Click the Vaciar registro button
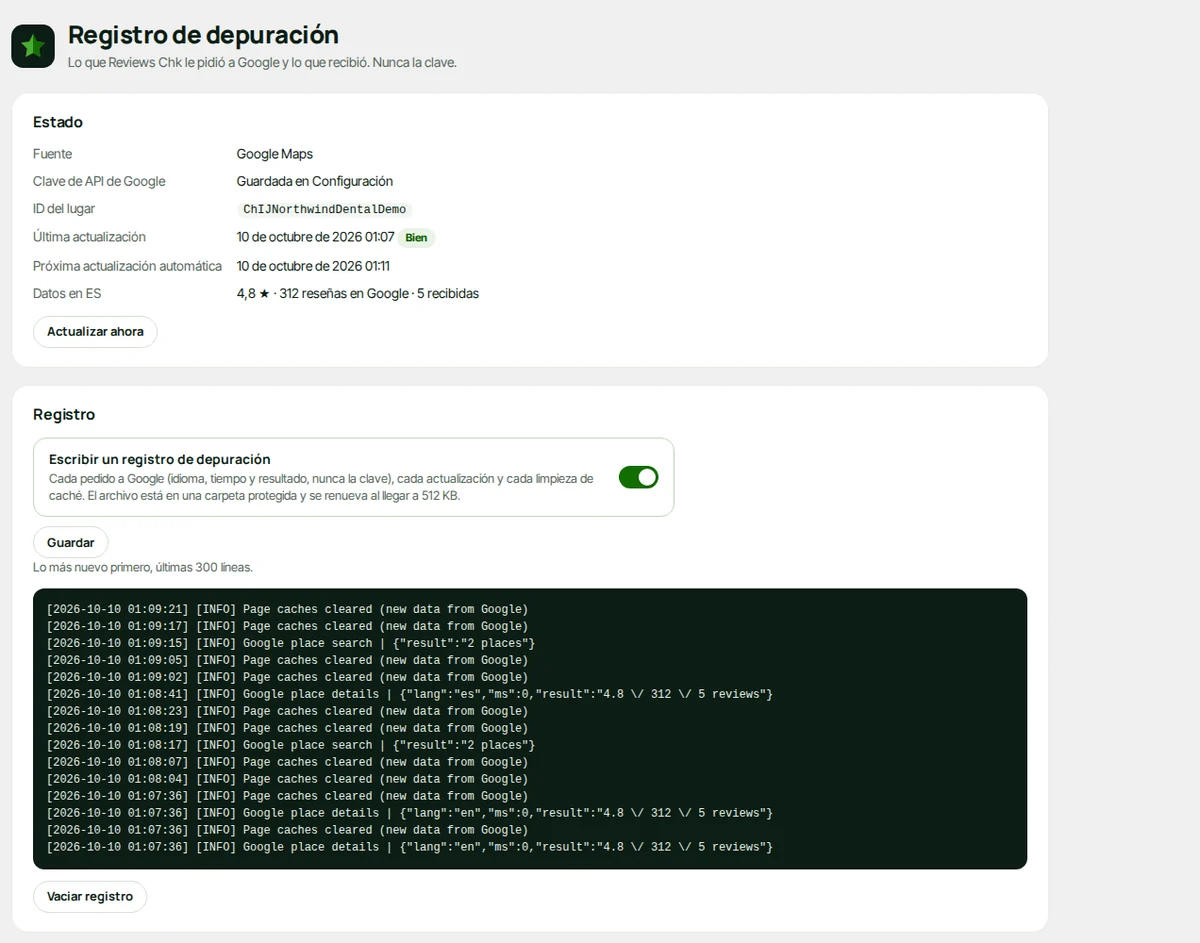 [90, 897]
